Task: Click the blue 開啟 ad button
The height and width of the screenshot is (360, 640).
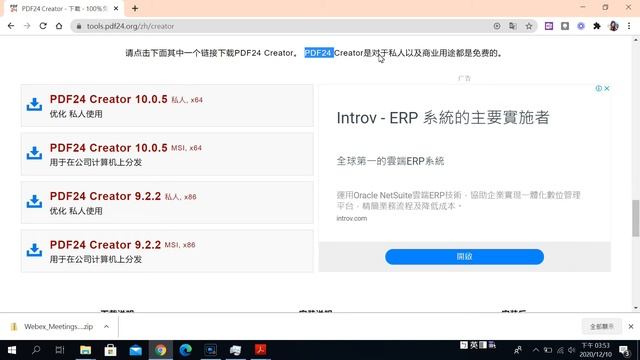Action: [464, 257]
